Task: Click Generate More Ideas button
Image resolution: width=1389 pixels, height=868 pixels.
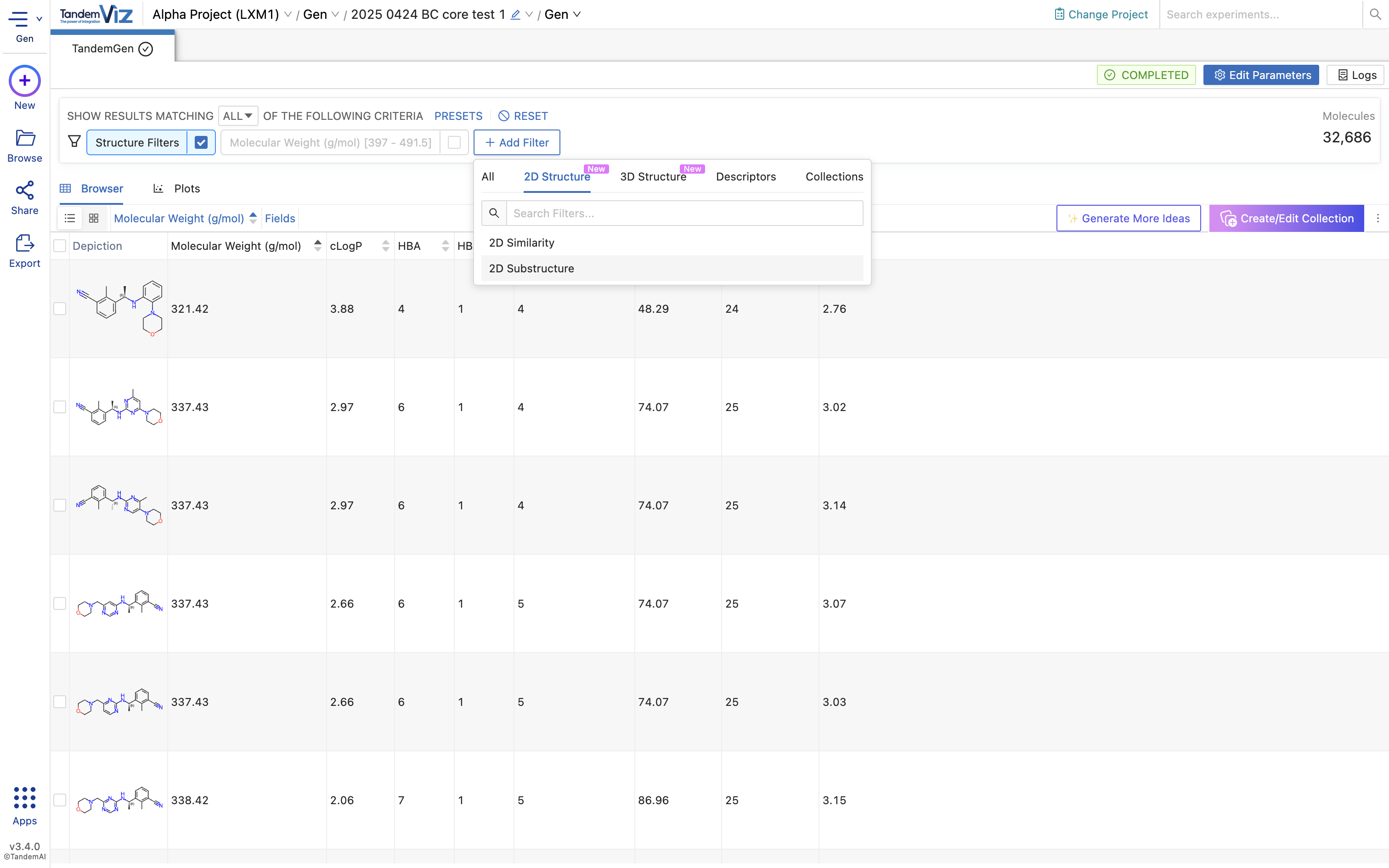Action: click(1129, 218)
